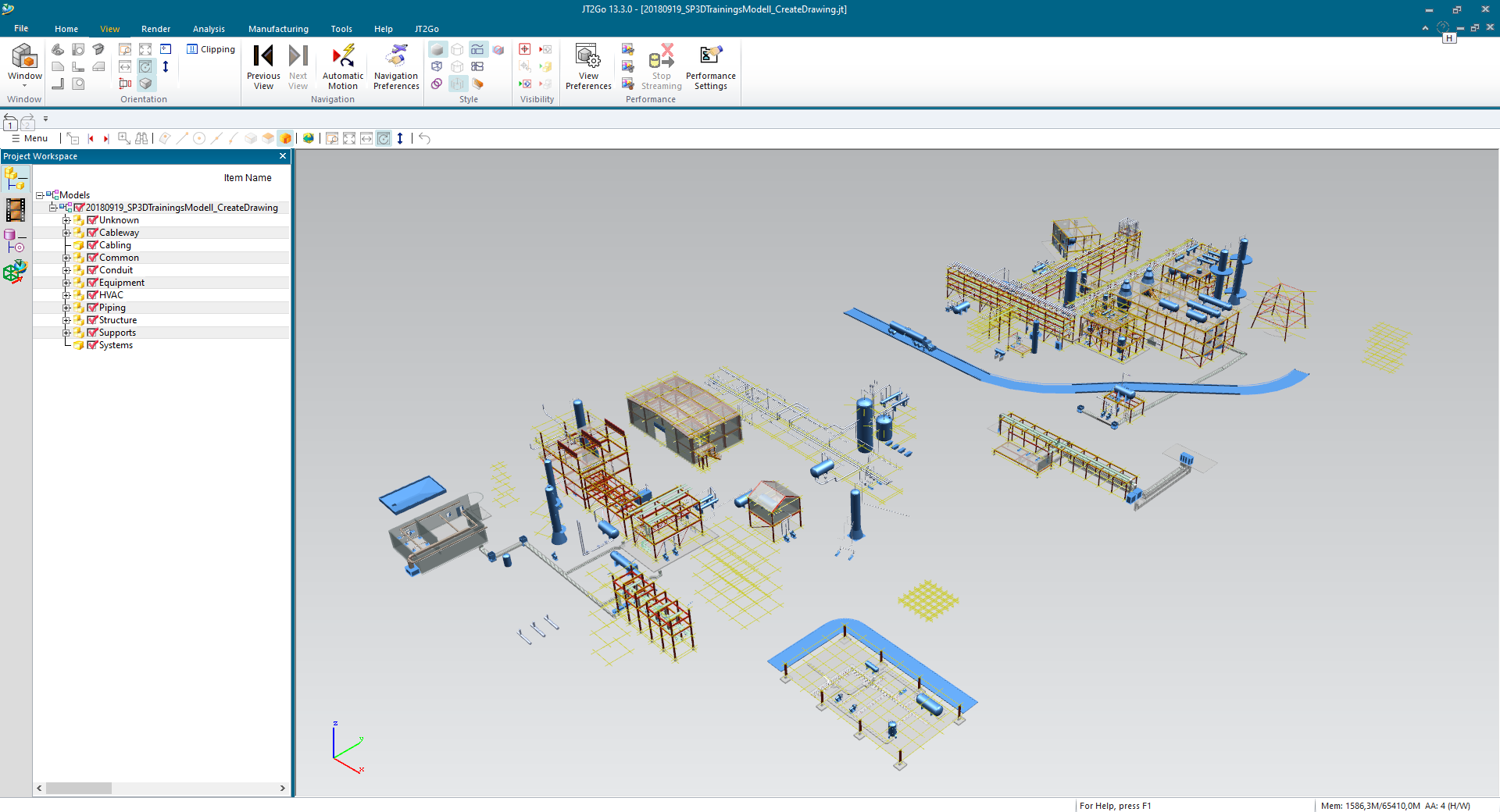The width and height of the screenshot is (1500, 812).
Task: Open the Render tab
Action: click(x=155, y=29)
